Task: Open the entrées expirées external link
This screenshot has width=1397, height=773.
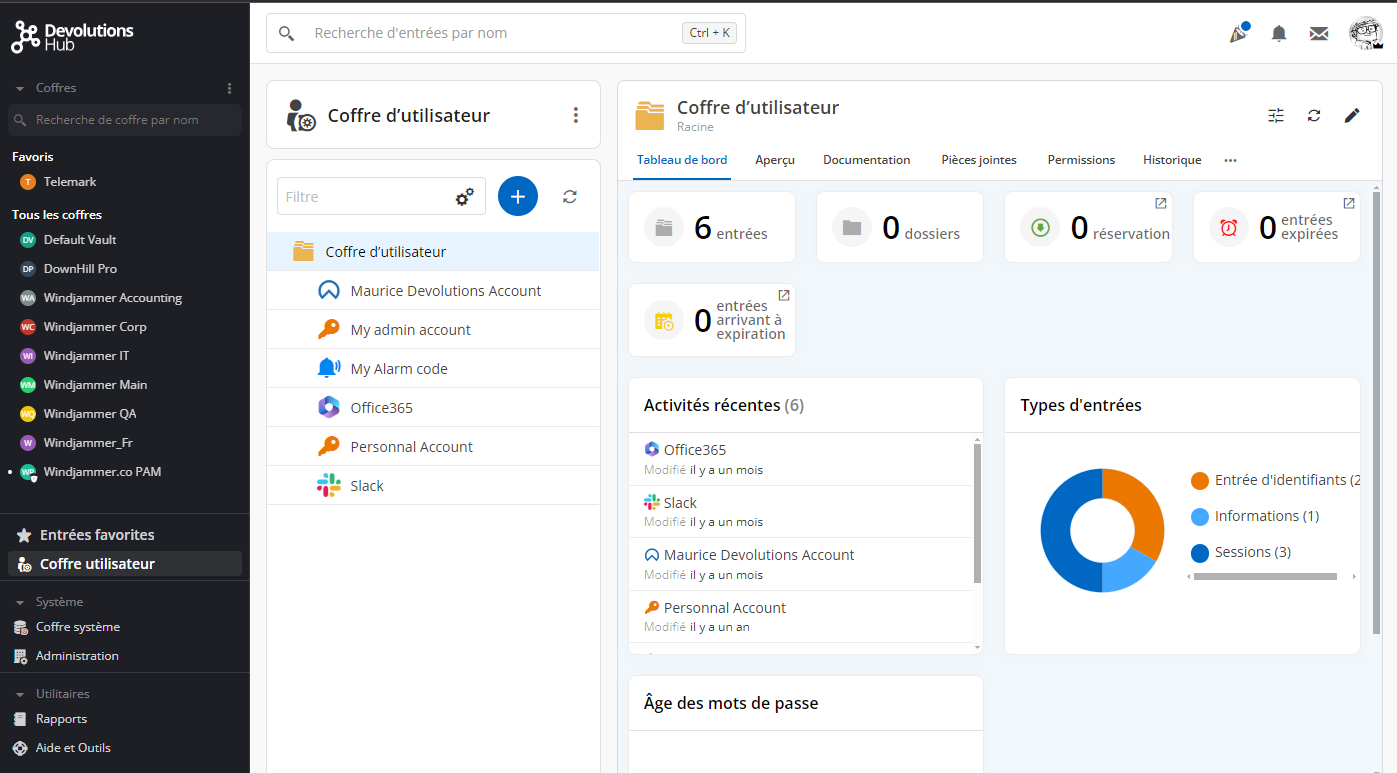Action: point(1349,203)
